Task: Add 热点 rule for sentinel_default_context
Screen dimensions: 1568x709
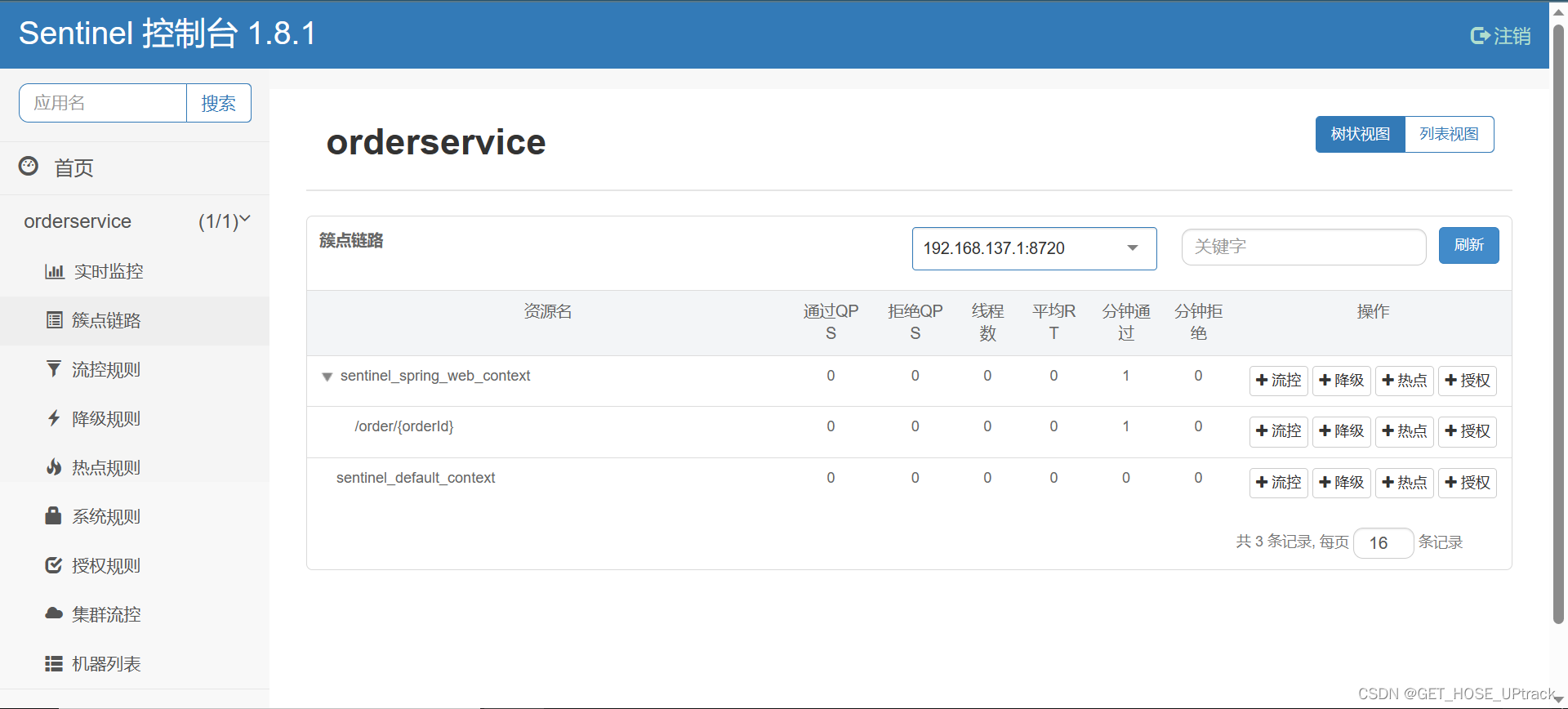Action: coord(1405,483)
